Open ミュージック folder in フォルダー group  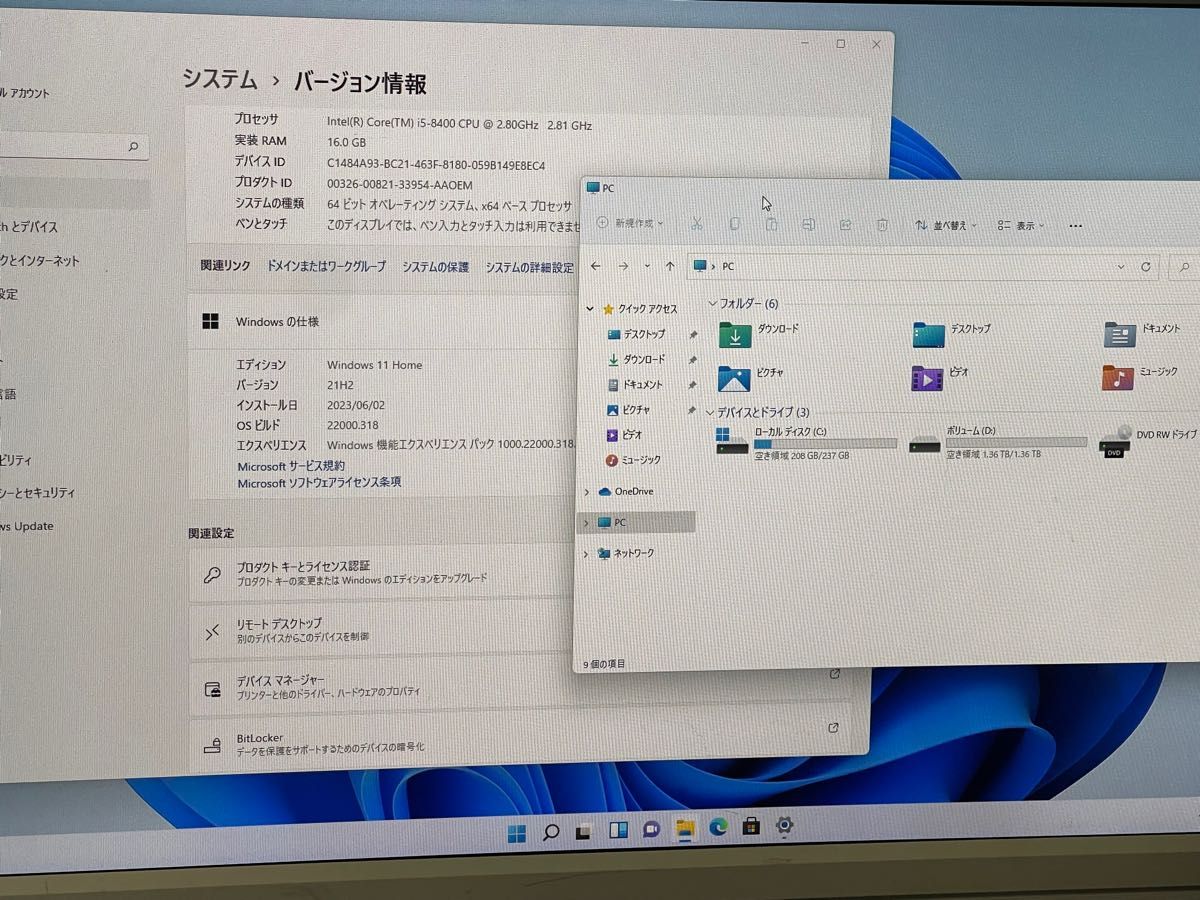[x=1140, y=376]
